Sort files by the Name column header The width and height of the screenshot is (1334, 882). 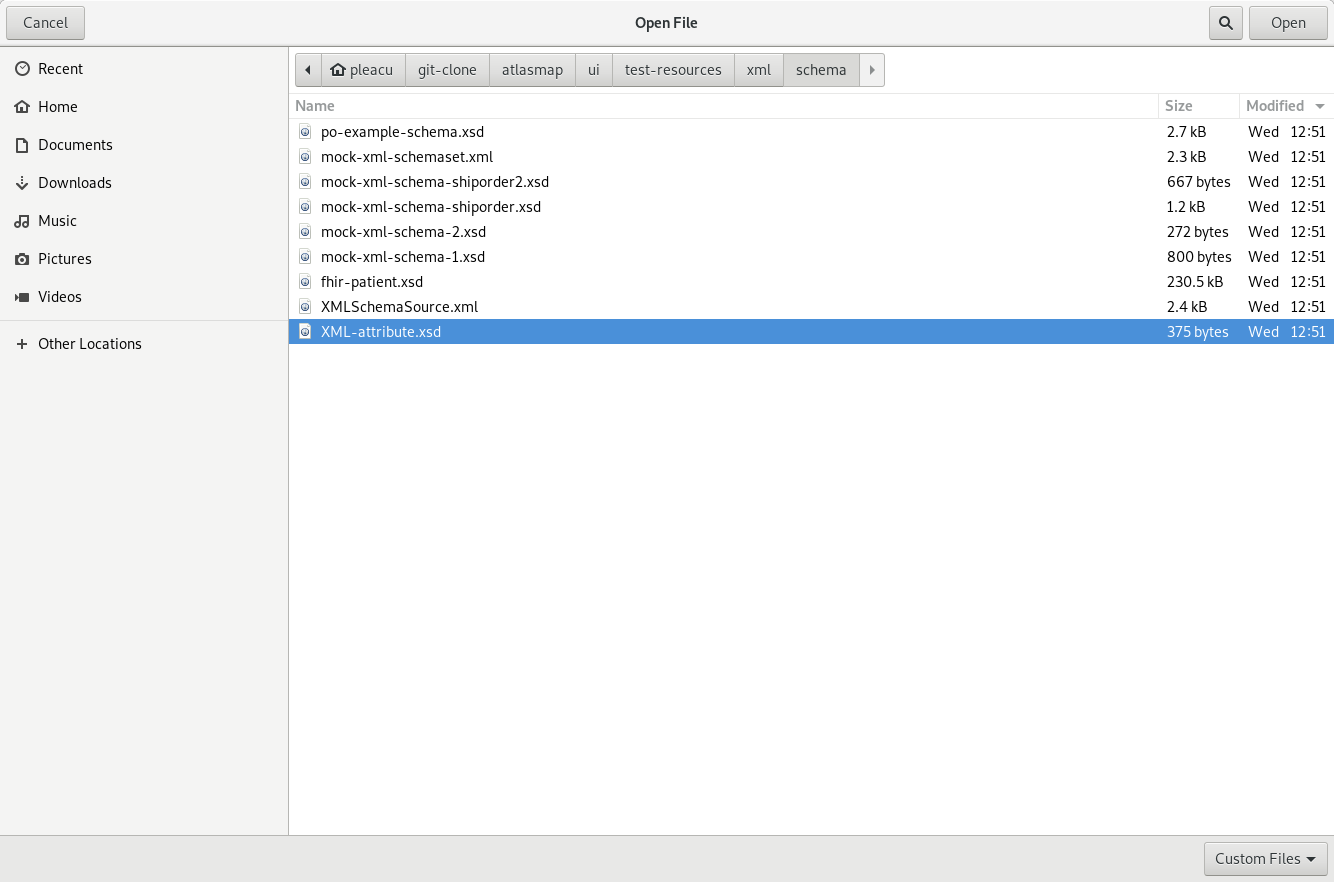315,106
